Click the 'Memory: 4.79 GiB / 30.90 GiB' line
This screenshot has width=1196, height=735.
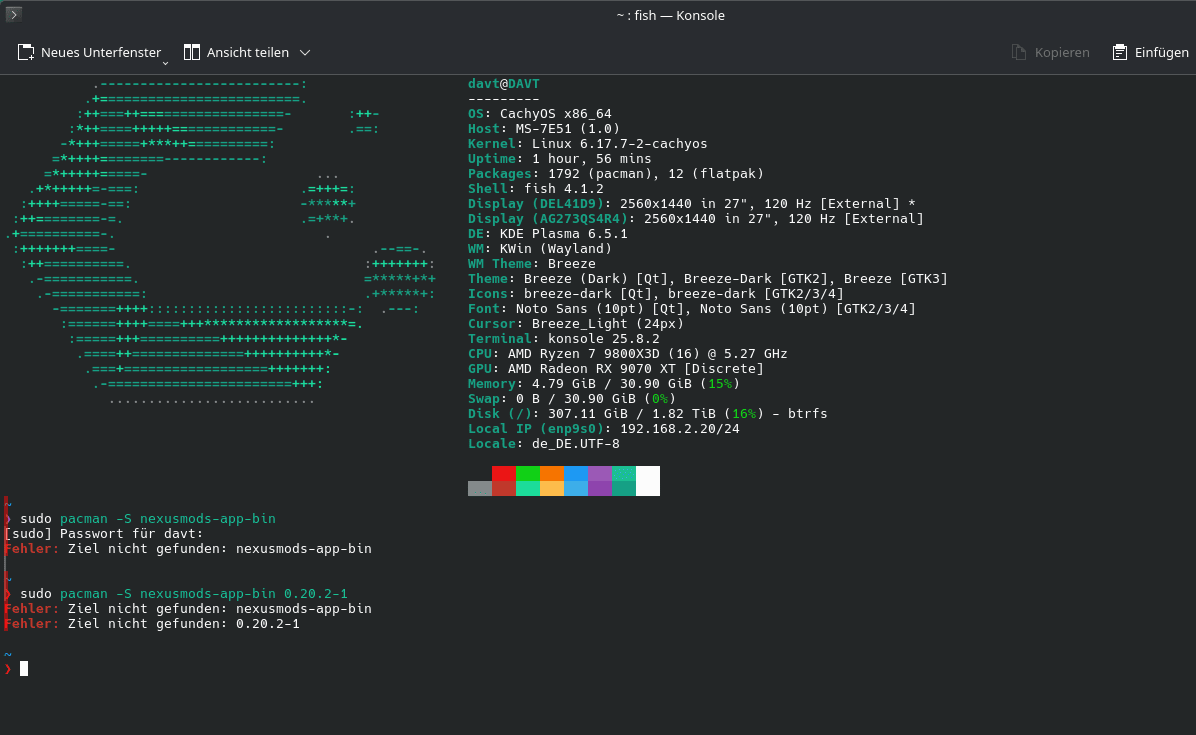tap(604, 384)
